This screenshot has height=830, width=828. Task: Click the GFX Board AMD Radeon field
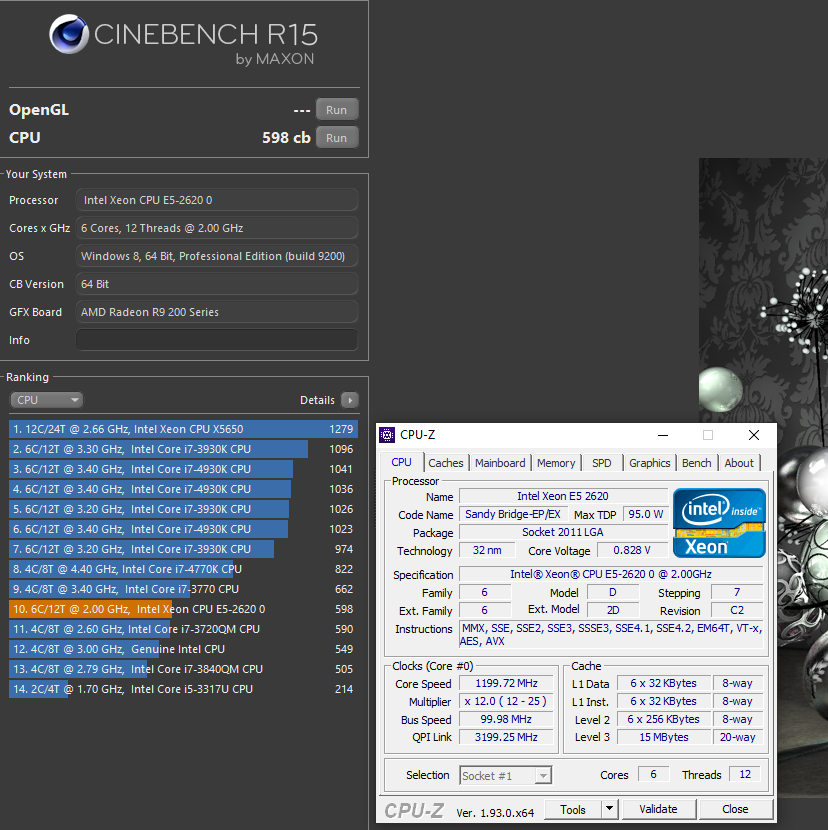point(217,312)
